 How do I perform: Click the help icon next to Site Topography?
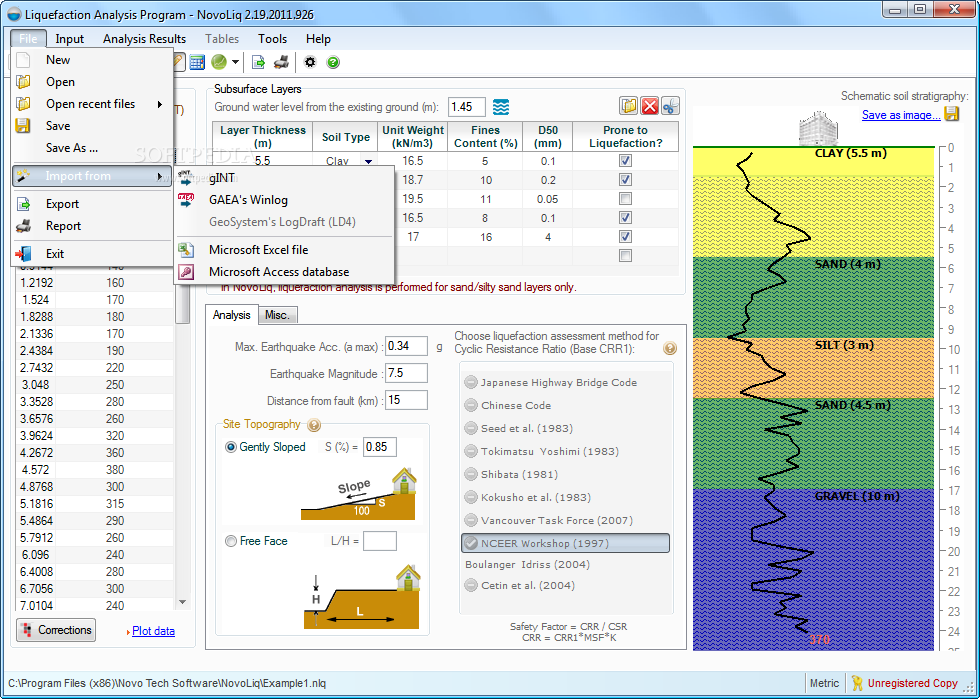tap(314, 425)
